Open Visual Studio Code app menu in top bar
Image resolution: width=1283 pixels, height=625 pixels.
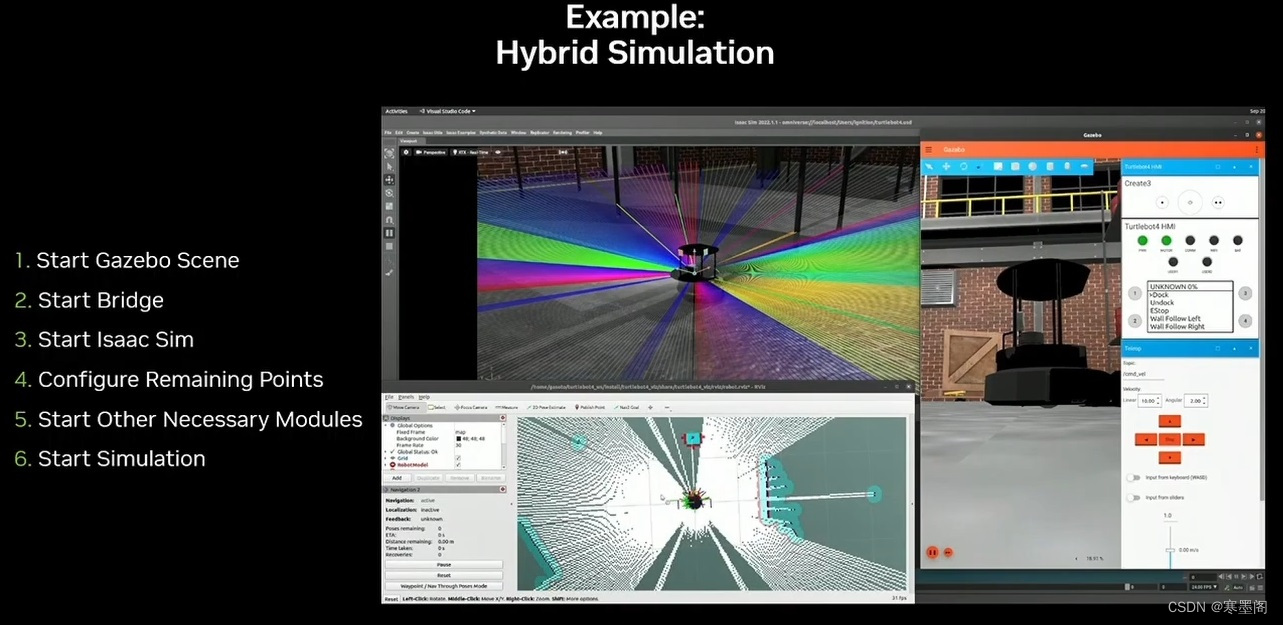449,111
